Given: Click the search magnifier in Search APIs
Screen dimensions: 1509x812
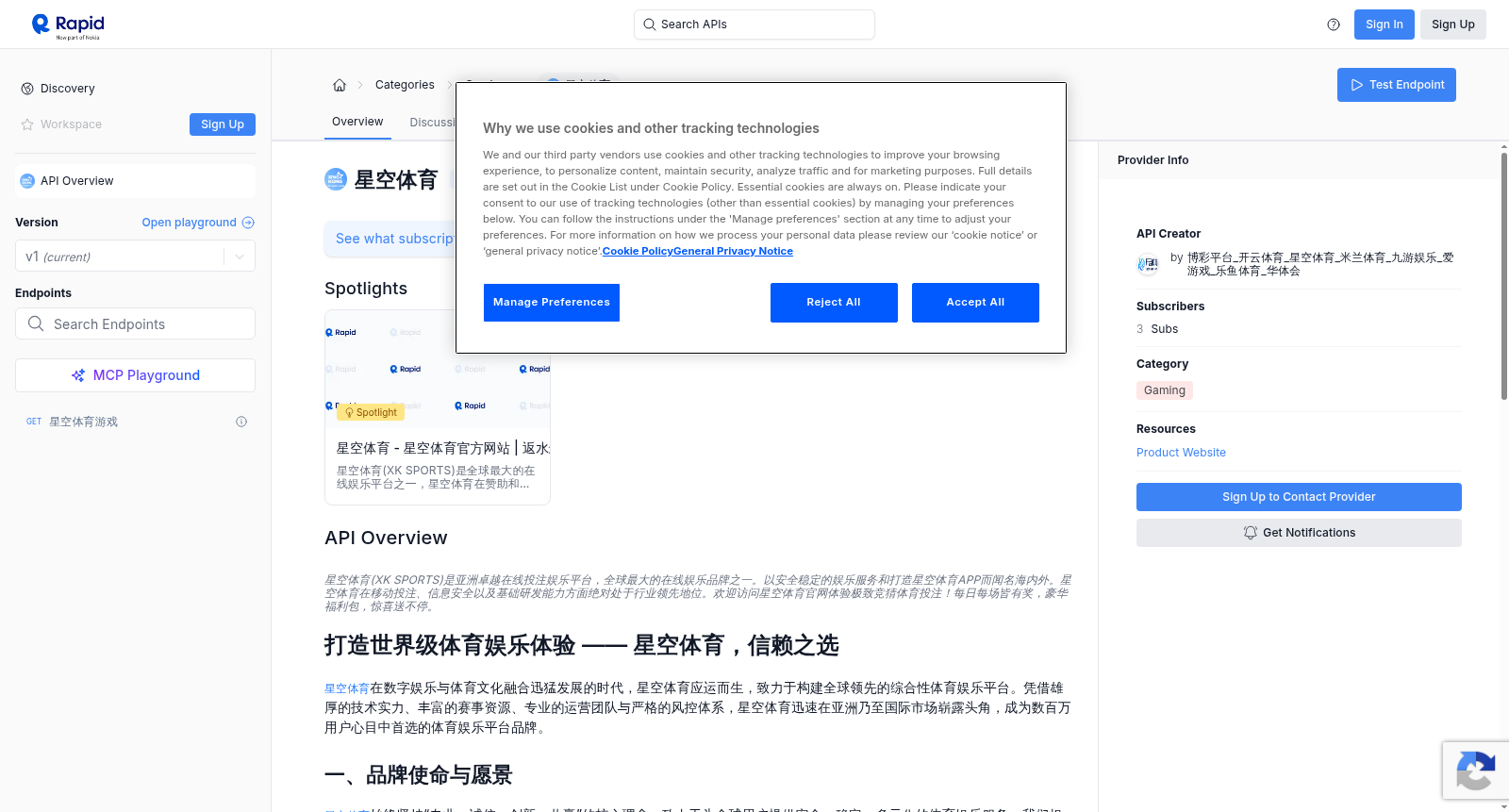Looking at the screenshot, I should point(649,25).
